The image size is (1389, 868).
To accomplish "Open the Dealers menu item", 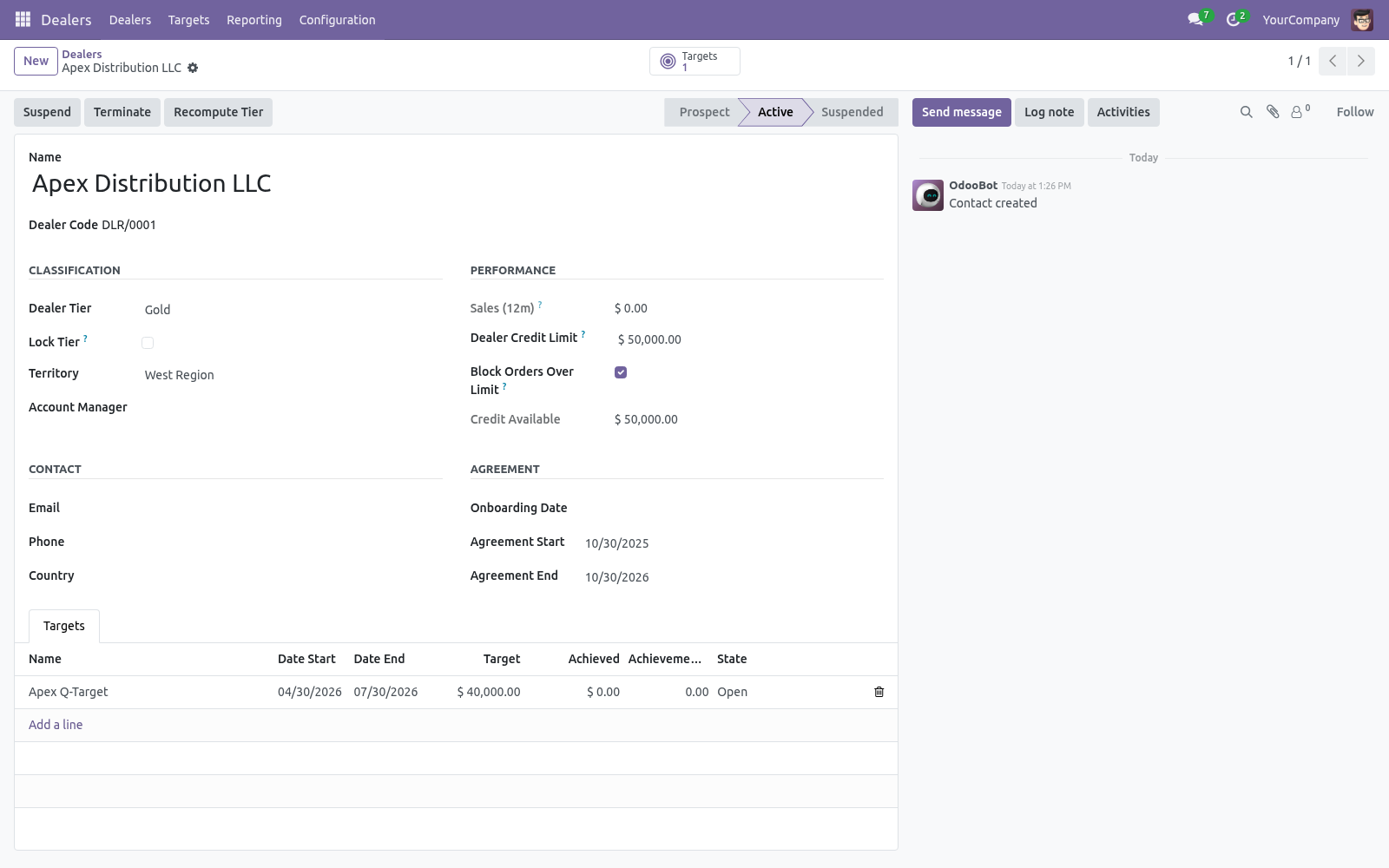I will [130, 20].
